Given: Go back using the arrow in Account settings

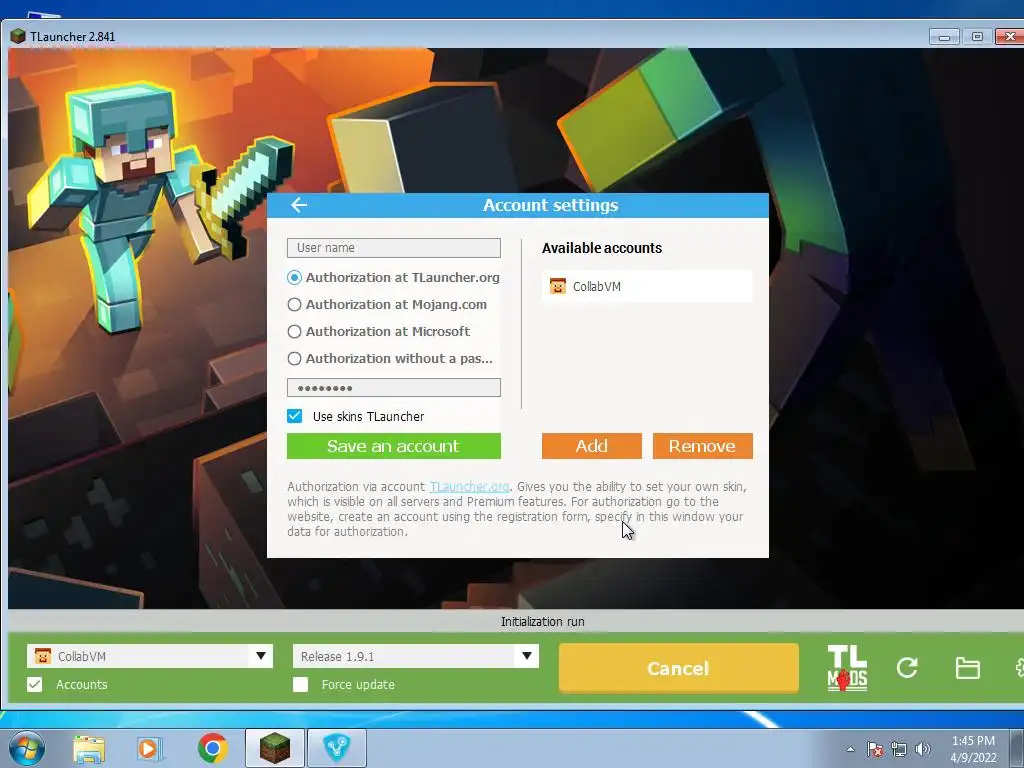Looking at the screenshot, I should click(299, 205).
